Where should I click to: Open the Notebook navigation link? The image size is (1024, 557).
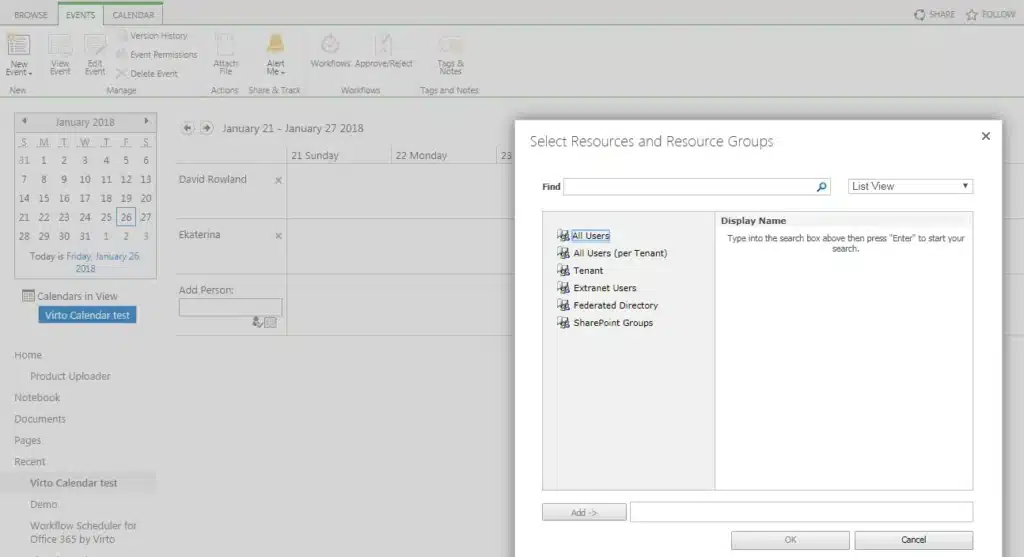click(37, 397)
